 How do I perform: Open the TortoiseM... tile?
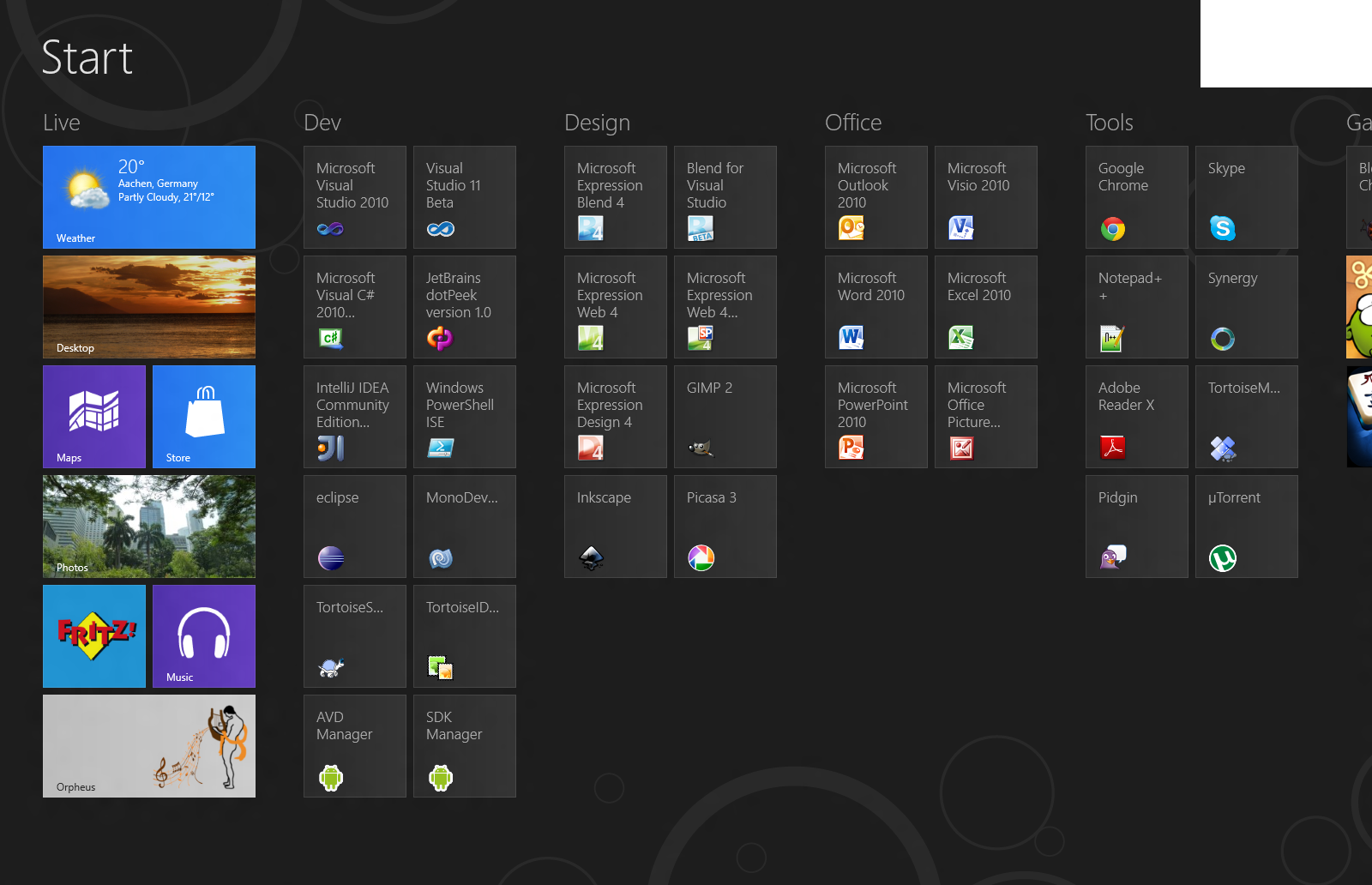1247,417
